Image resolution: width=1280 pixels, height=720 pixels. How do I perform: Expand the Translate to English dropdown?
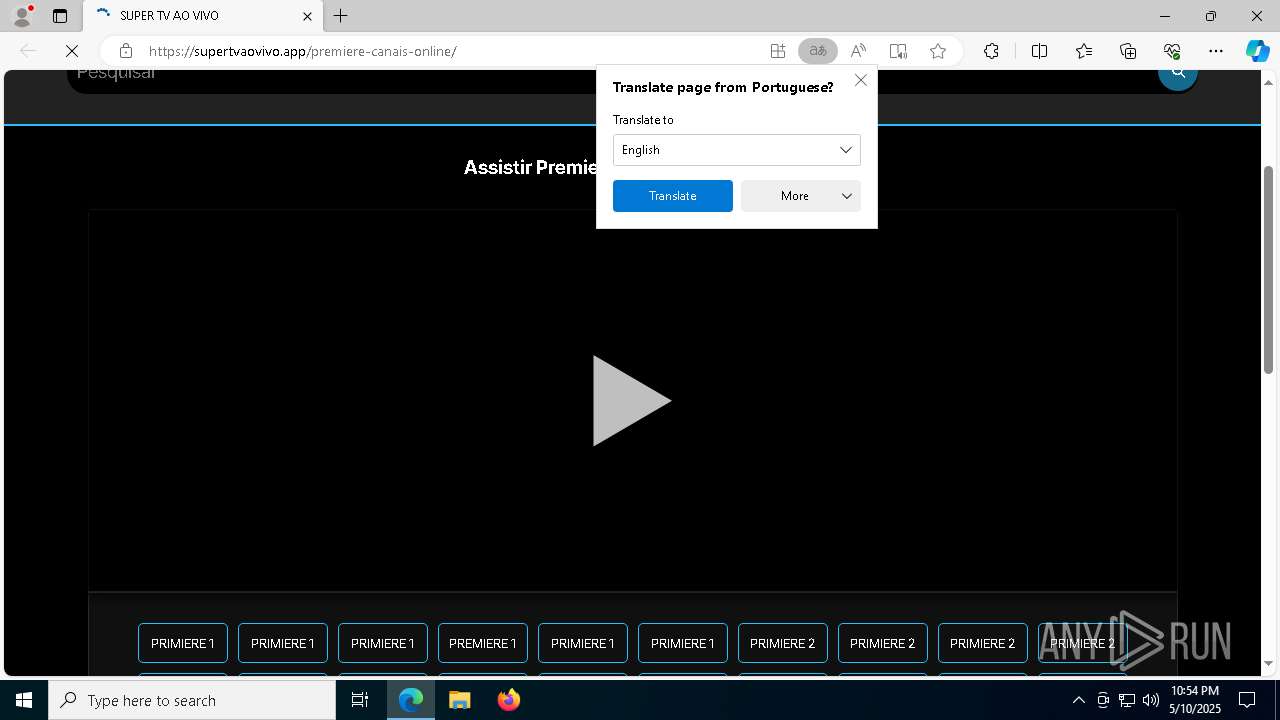737,150
